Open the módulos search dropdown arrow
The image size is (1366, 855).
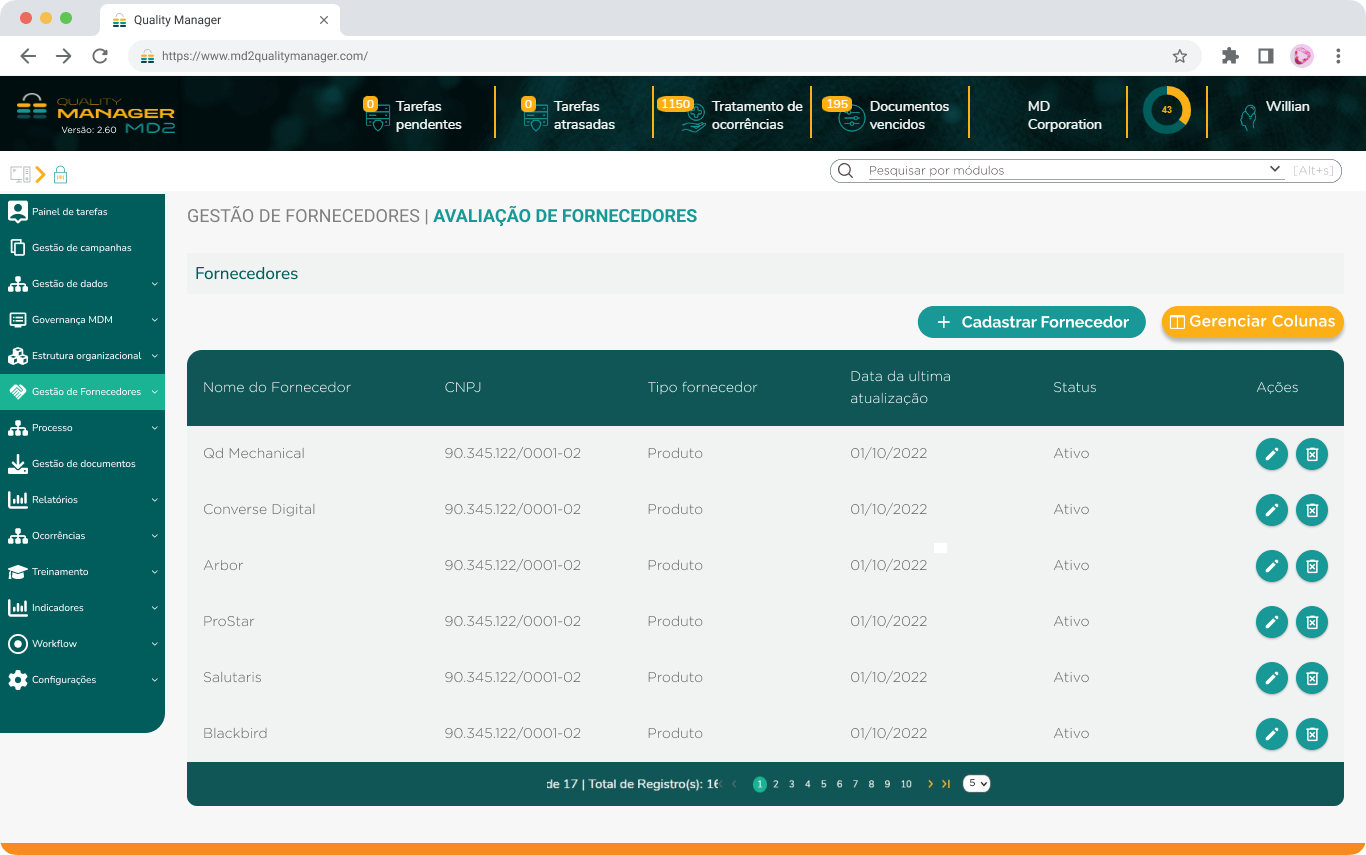pyautogui.click(x=1275, y=169)
